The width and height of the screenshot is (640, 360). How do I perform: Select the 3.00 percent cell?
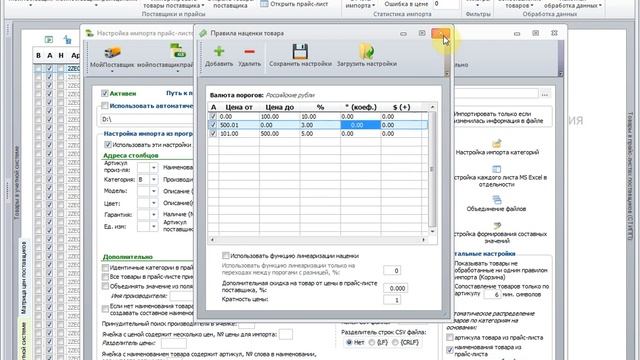tap(320, 125)
